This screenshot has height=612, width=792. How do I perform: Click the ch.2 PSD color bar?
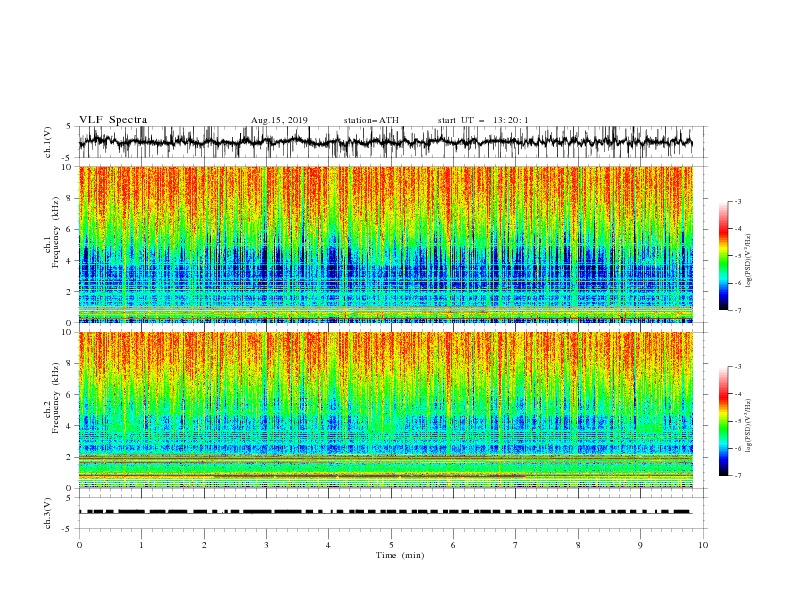click(724, 421)
